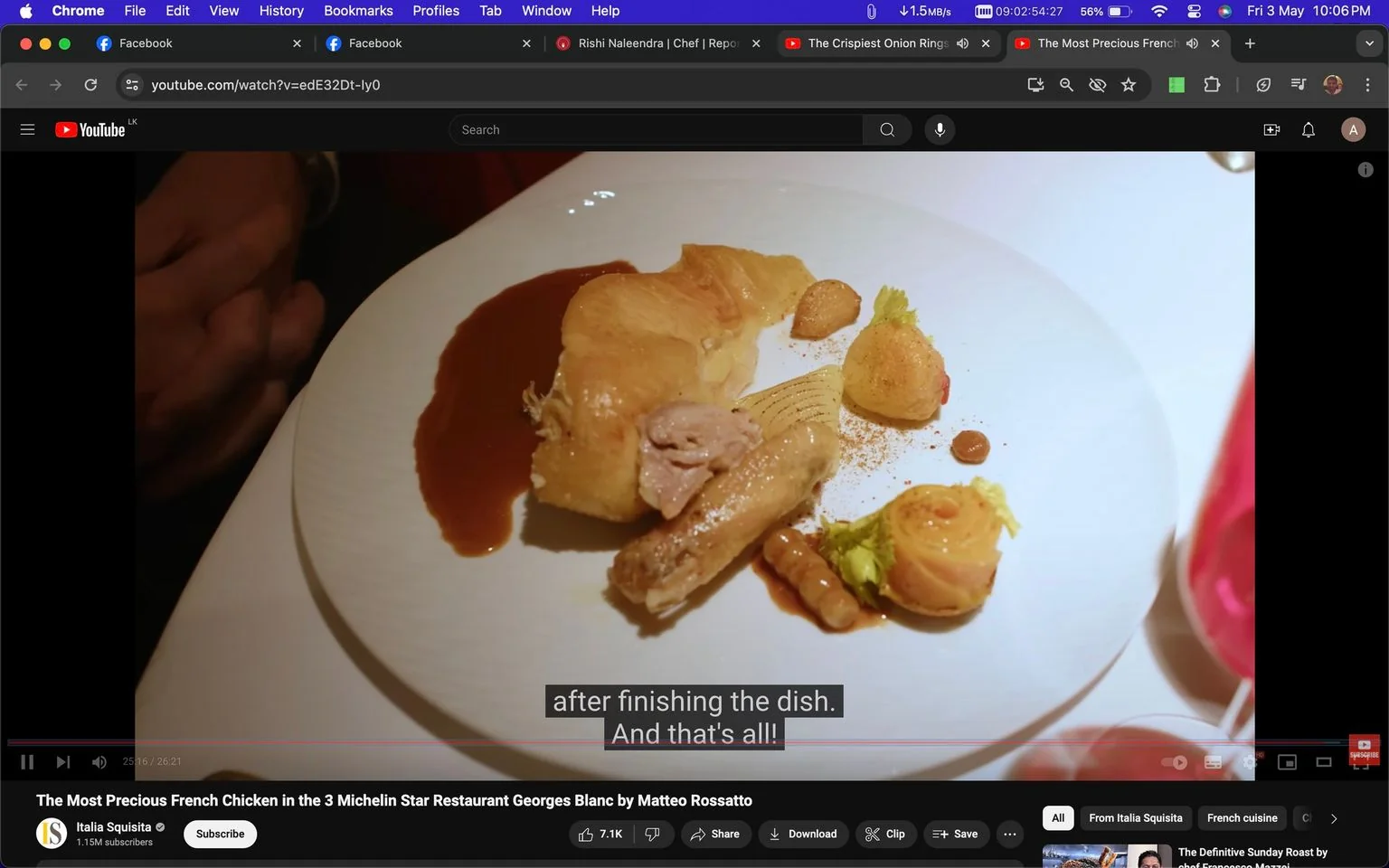Open the tab search dropdown arrow

pos(1369,43)
